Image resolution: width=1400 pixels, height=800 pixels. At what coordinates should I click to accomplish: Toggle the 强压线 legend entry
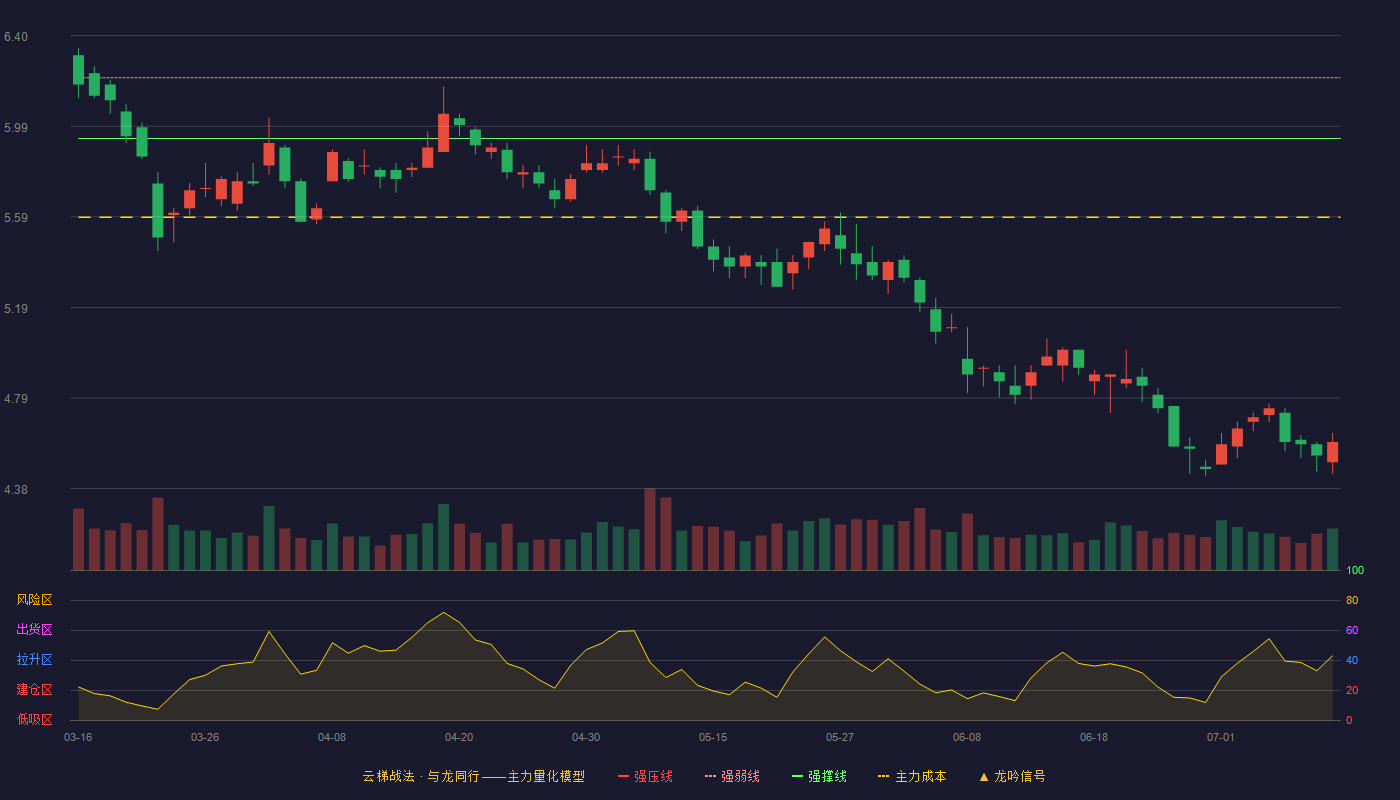pyautogui.click(x=645, y=776)
